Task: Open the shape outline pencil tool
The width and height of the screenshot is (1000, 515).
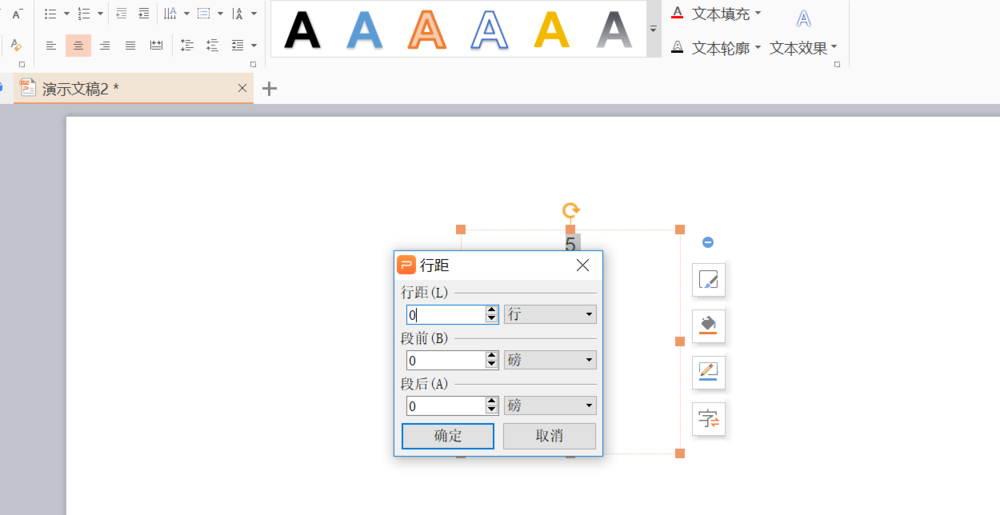Action: coord(709,372)
